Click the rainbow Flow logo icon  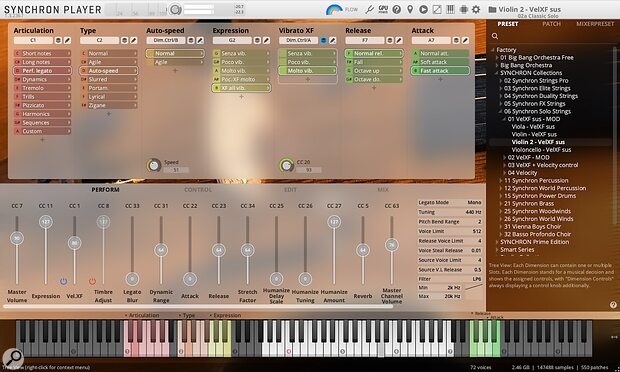(x=334, y=9)
